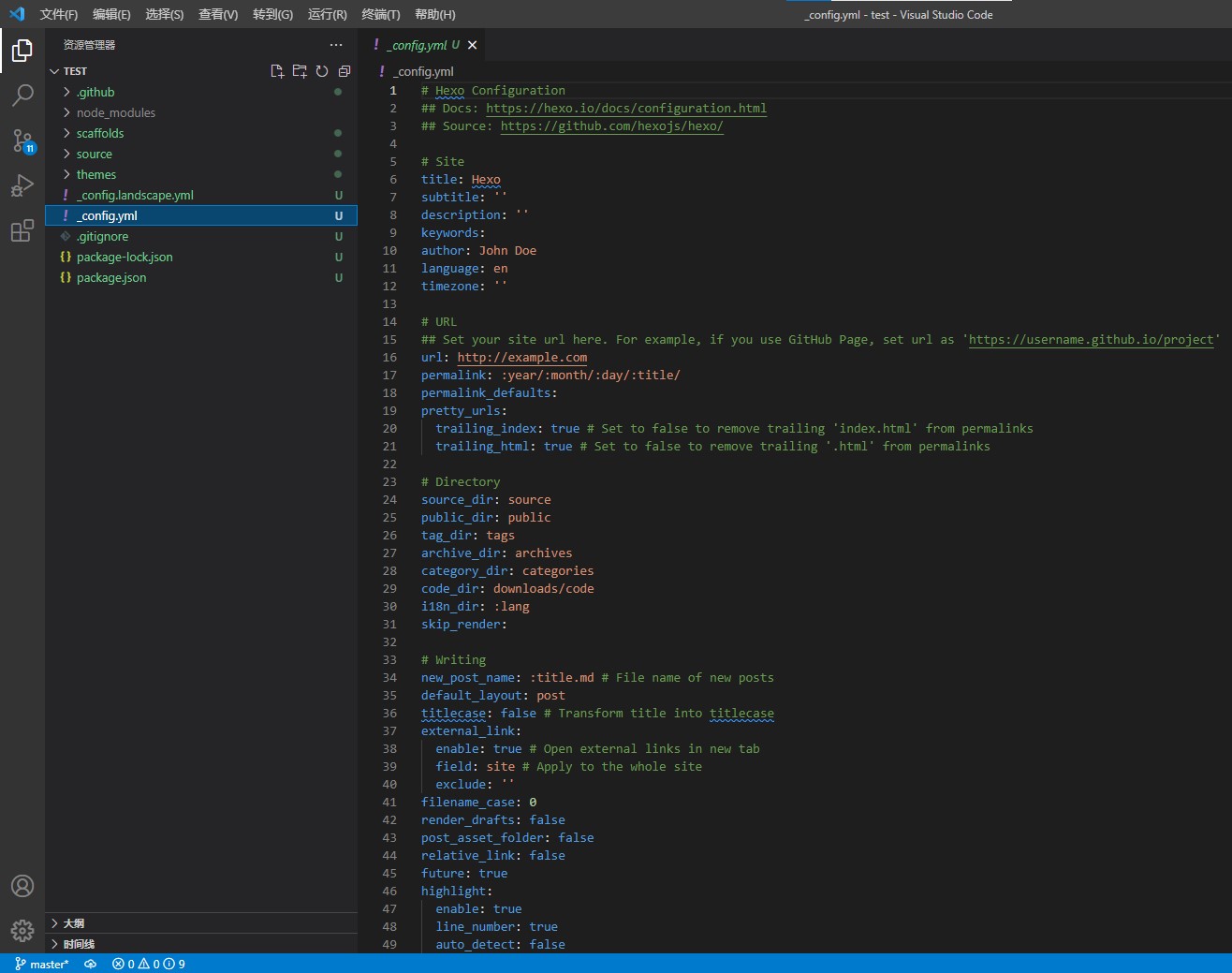The height and width of the screenshot is (973, 1232).
Task: Open the 终端(T) menu
Action: click(x=380, y=14)
